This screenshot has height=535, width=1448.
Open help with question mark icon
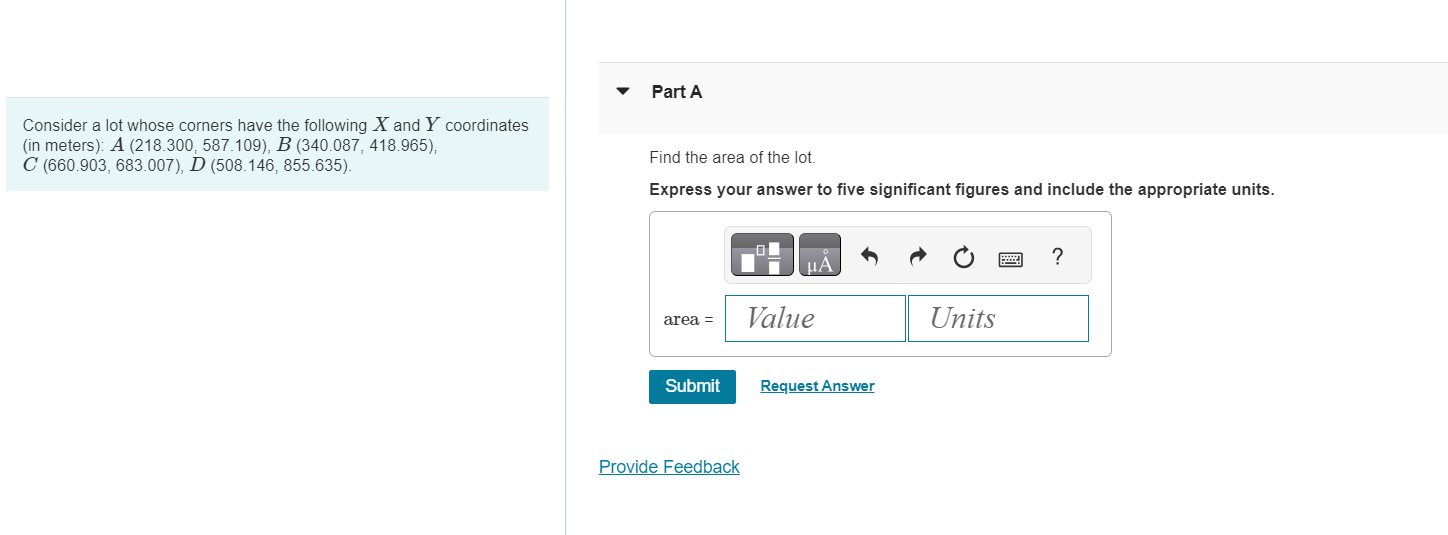1058,257
